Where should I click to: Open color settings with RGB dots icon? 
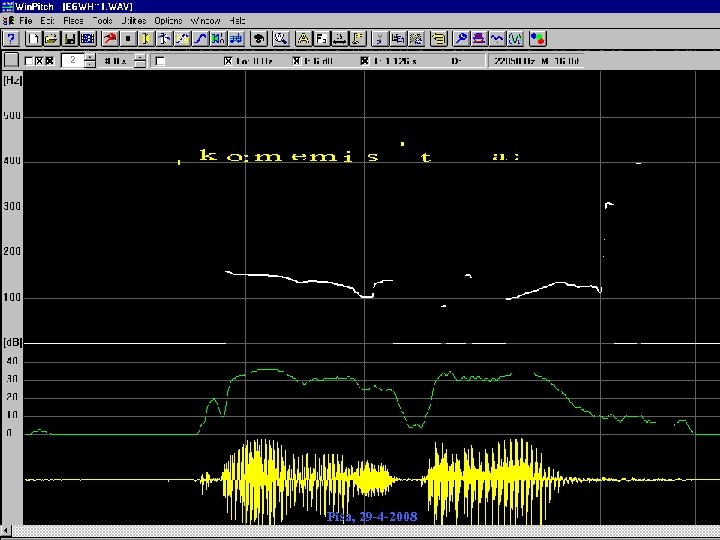(x=537, y=39)
